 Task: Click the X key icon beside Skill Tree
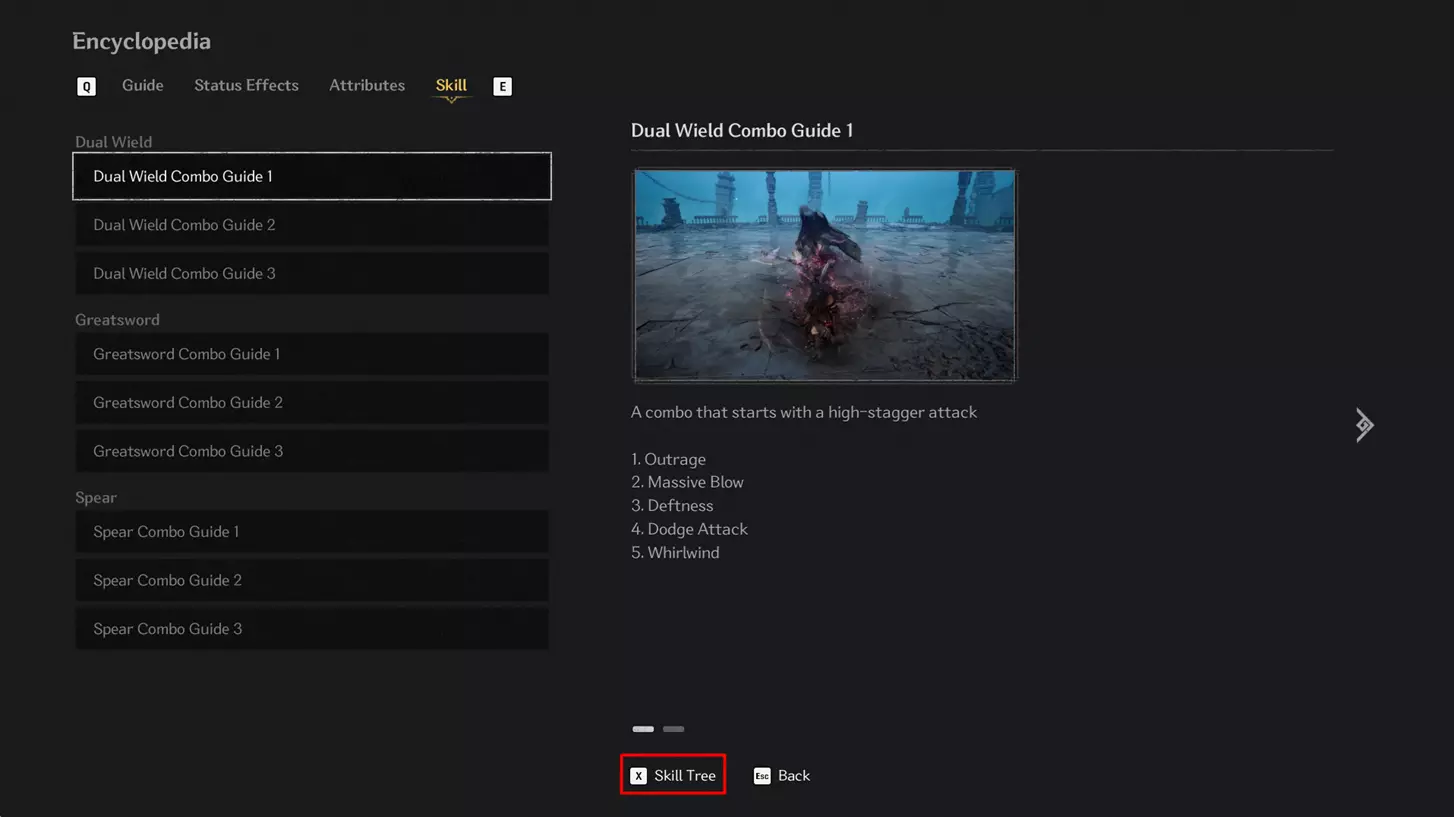638,776
